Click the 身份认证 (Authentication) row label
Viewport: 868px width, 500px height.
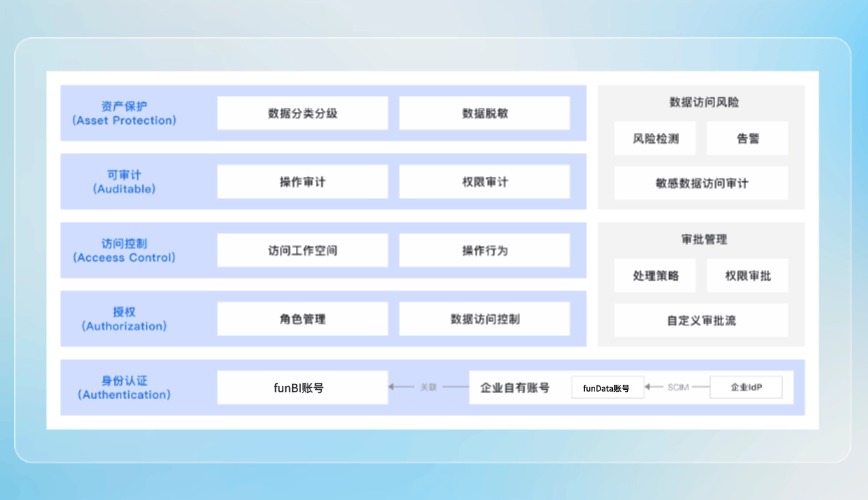(x=124, y=387)
